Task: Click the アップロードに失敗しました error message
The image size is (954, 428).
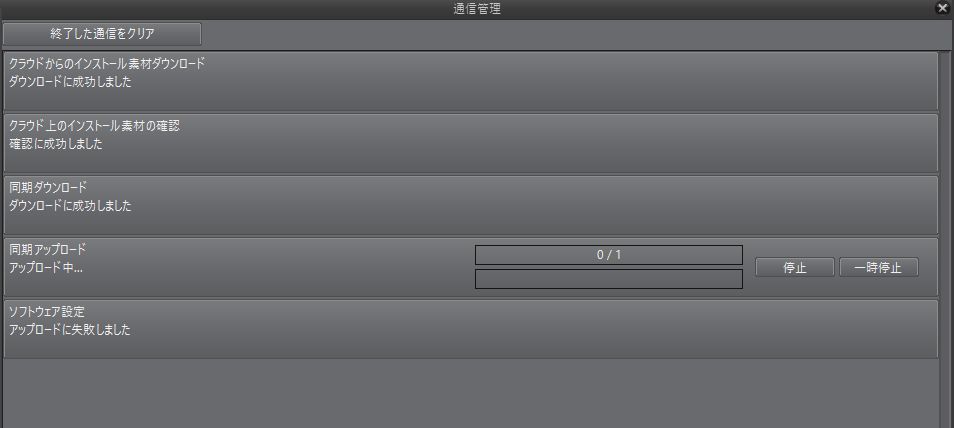Action: (x=70, y=331)
